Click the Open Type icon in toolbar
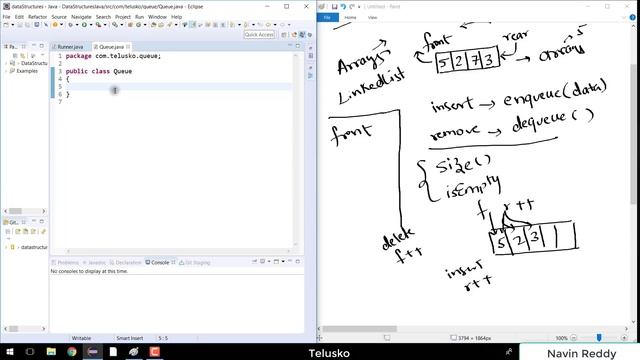 [x=153, y=25]
